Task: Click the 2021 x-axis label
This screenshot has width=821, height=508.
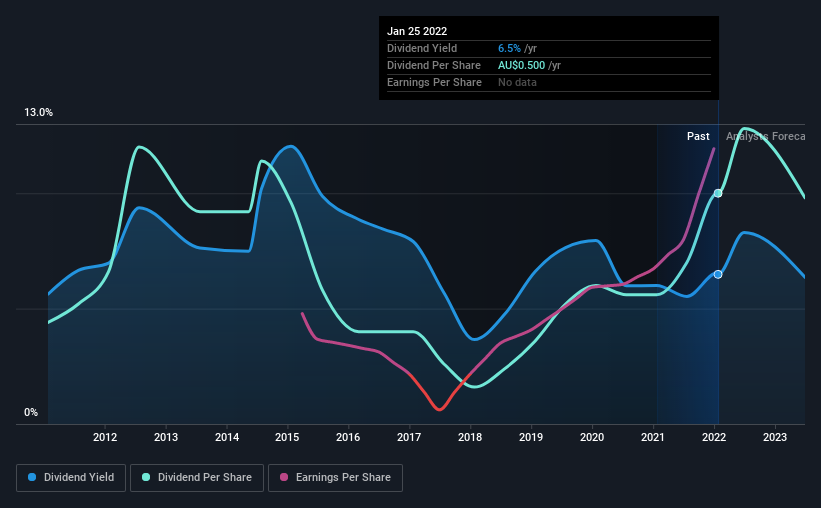Action: click(x=653, y=437)
